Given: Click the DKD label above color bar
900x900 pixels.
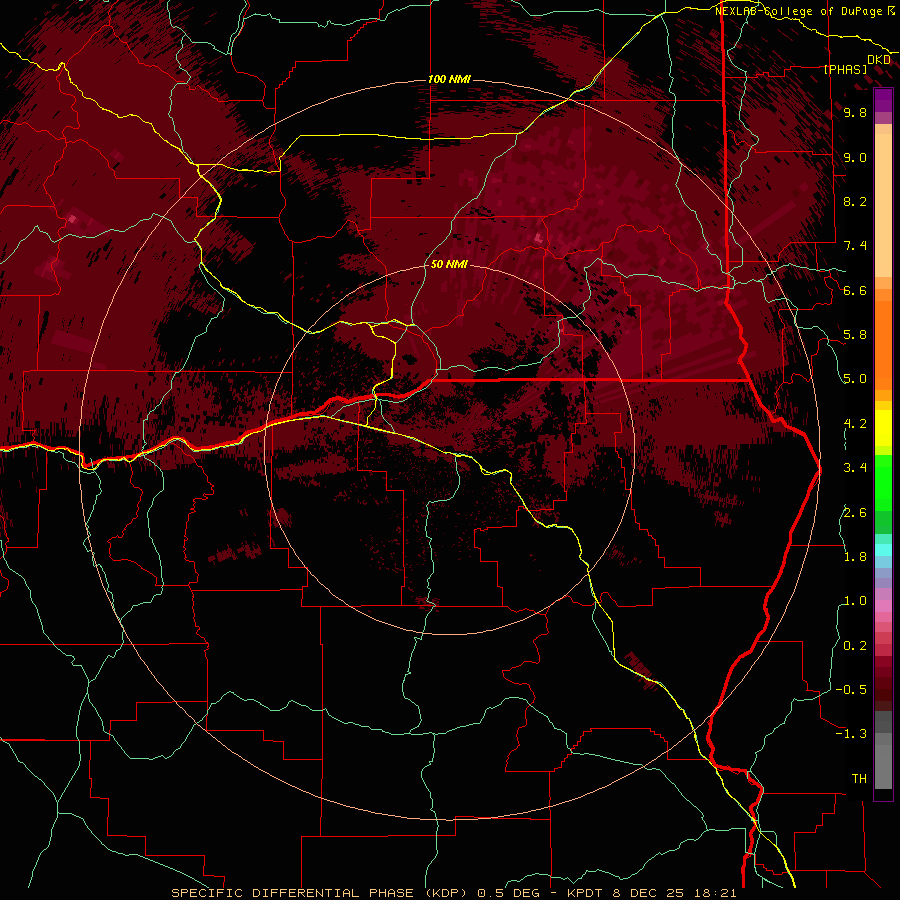Looking at the screenshot, I should coord(879,59).
